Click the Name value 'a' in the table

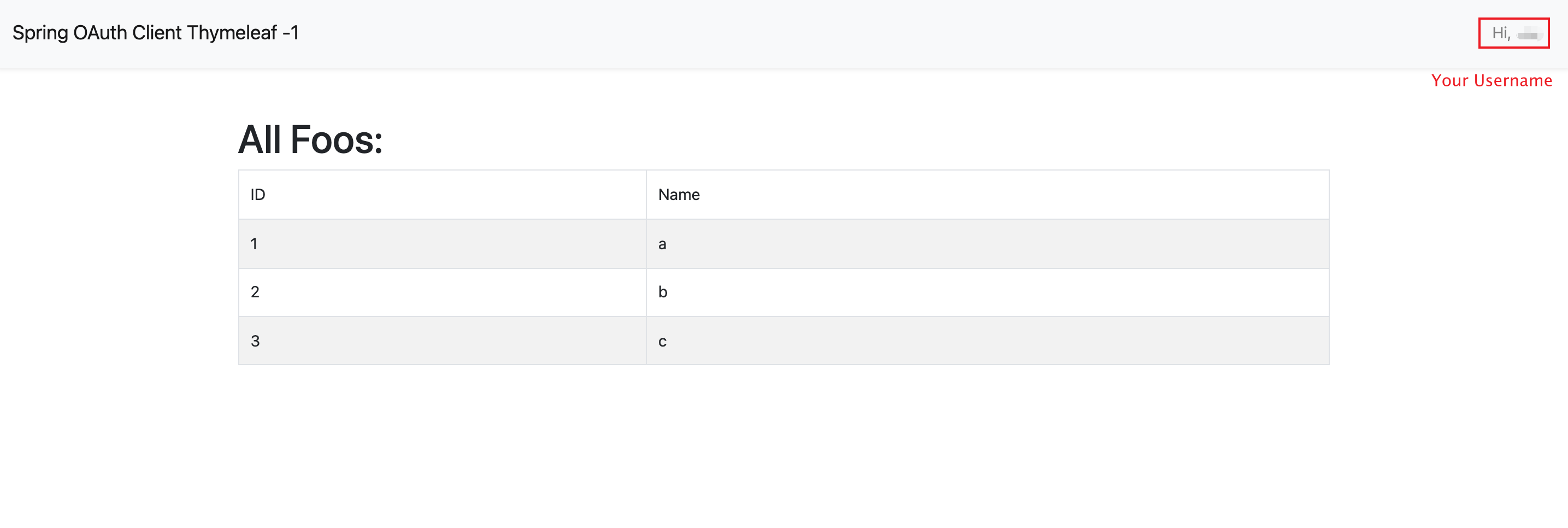[x=663, y=243]
